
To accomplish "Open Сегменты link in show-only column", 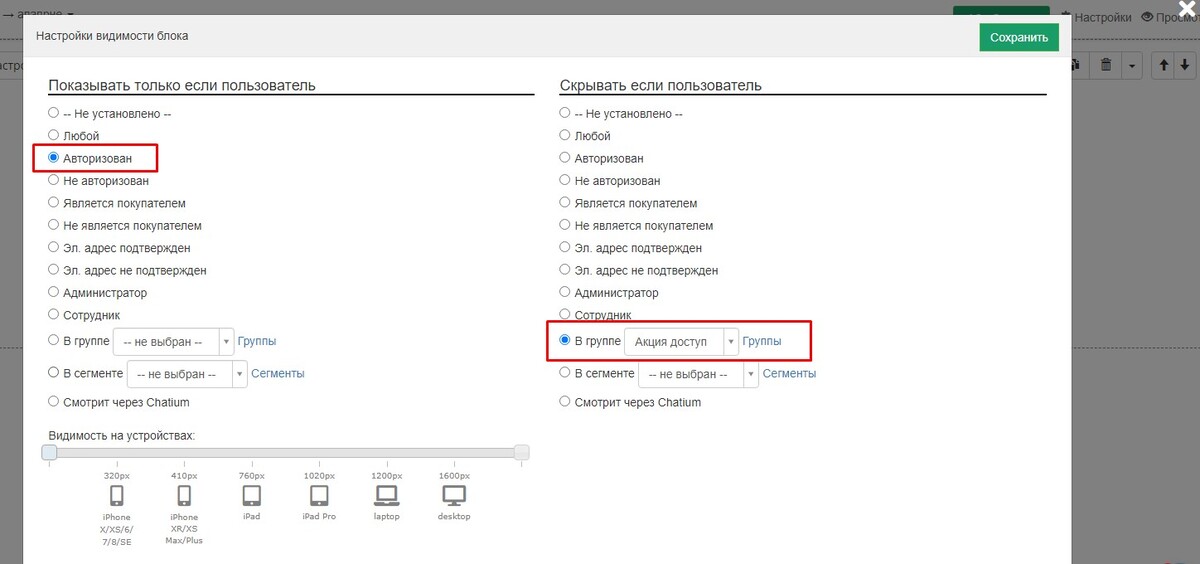I will pos(278,373).
